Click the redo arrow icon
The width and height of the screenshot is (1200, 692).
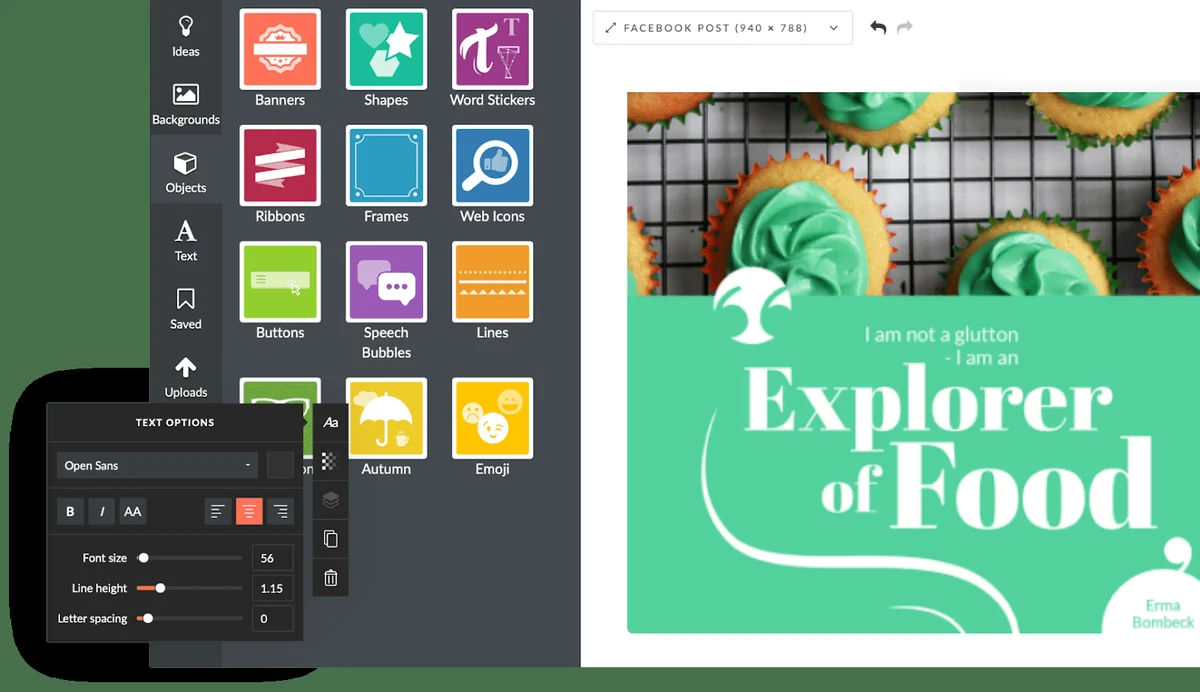905,28
